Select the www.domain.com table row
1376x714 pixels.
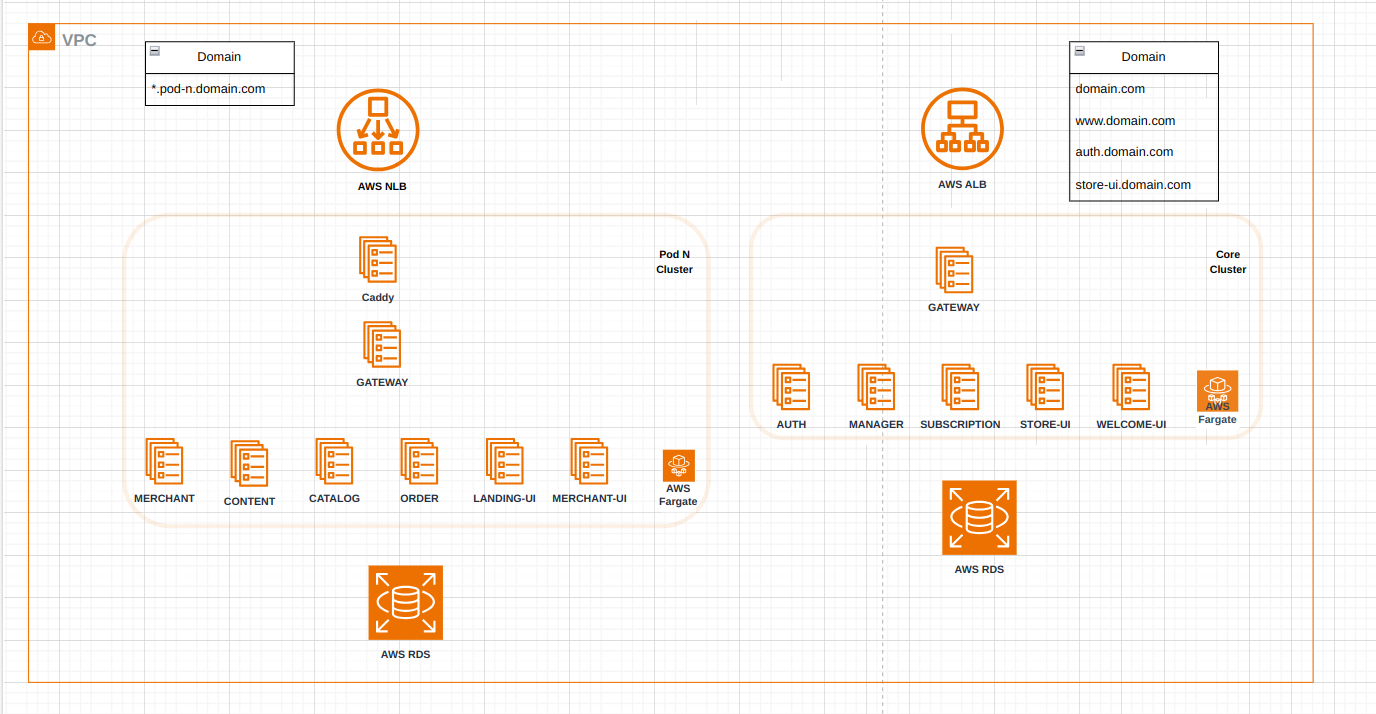tap(1143, 121)
